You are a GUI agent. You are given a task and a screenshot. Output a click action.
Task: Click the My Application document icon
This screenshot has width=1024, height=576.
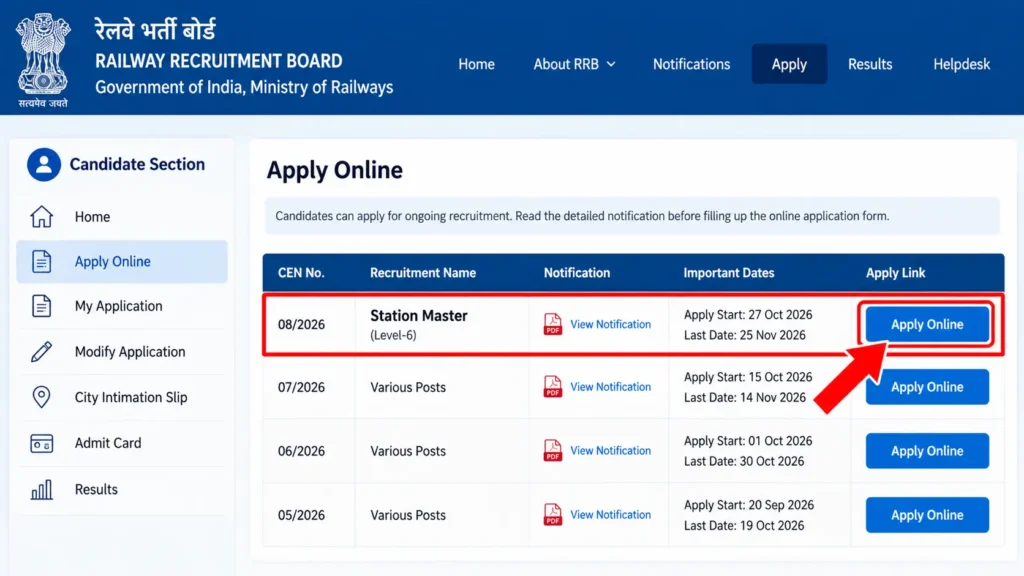pyautogui.click(x=41, y=306)
